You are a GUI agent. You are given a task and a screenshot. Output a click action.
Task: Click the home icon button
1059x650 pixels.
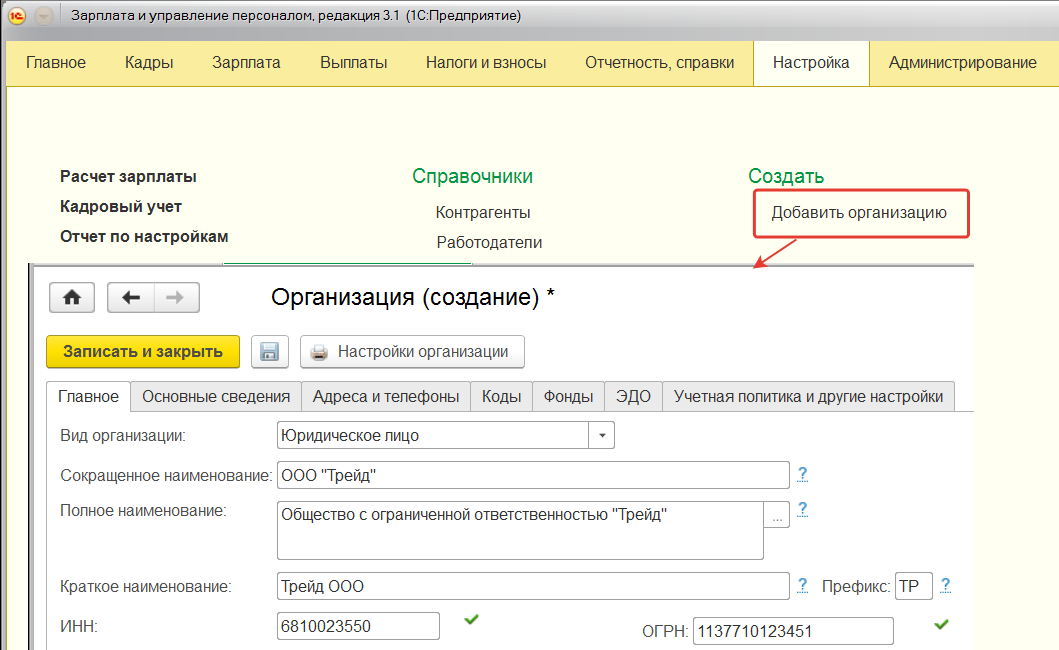(x=71, y=298)
